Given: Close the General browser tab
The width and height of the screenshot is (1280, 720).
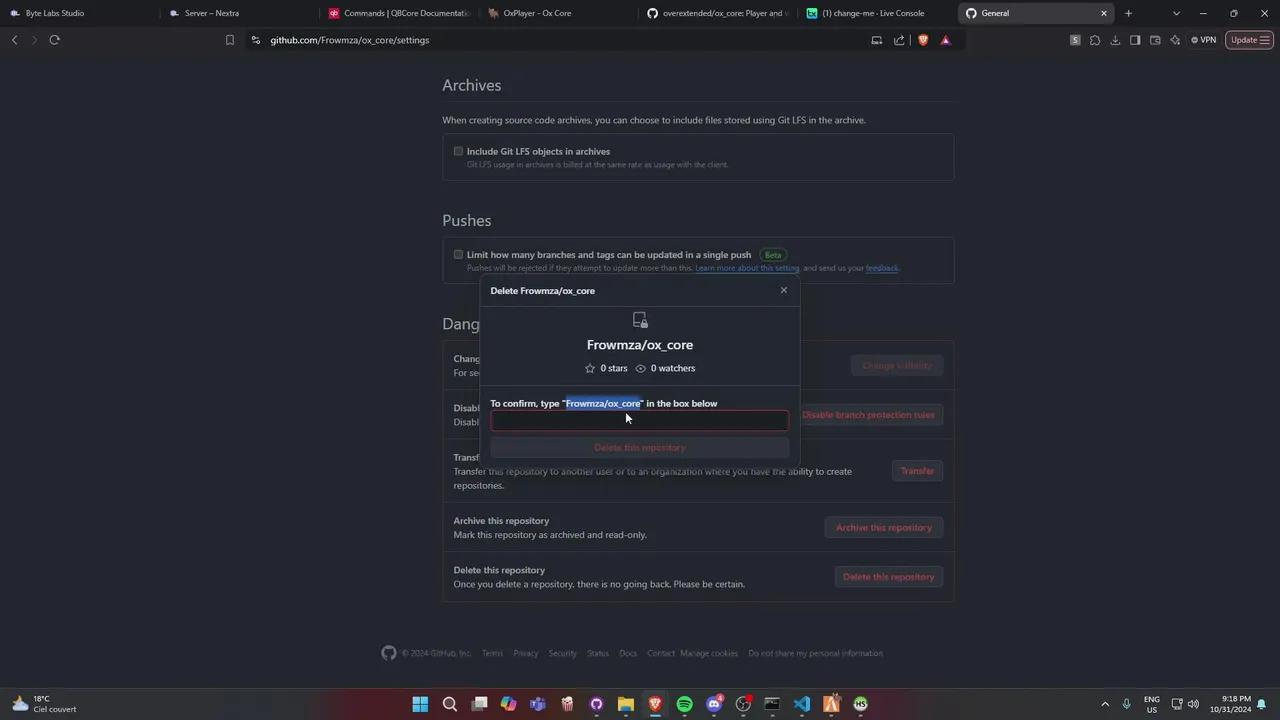Looking at the screenshot, I should (x=1104, y=13).
